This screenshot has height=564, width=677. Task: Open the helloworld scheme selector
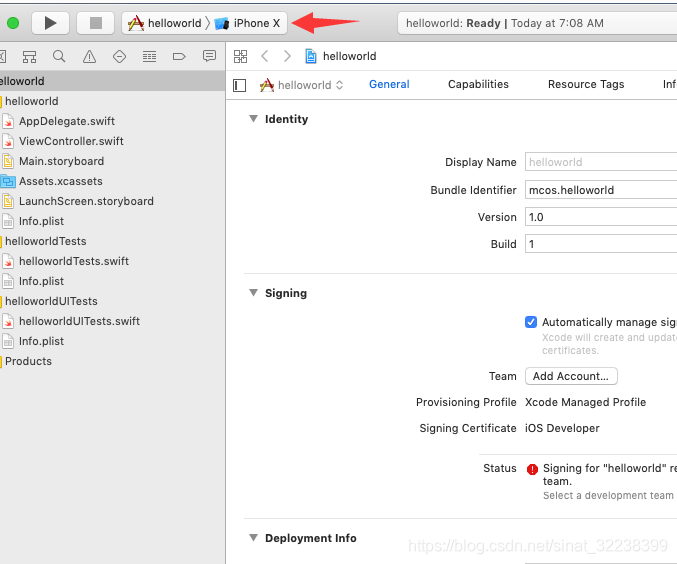point(165,23)
